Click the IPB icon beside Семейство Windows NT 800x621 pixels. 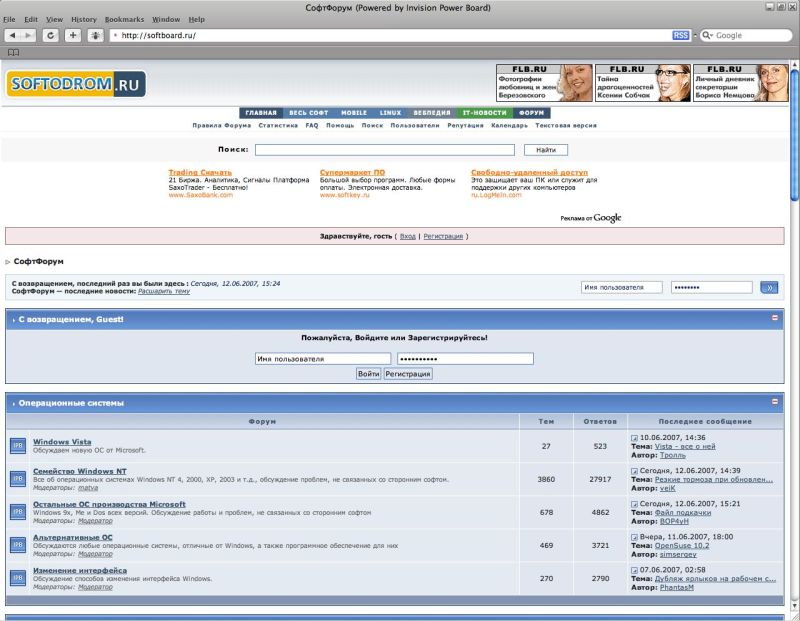pos(18,479)
